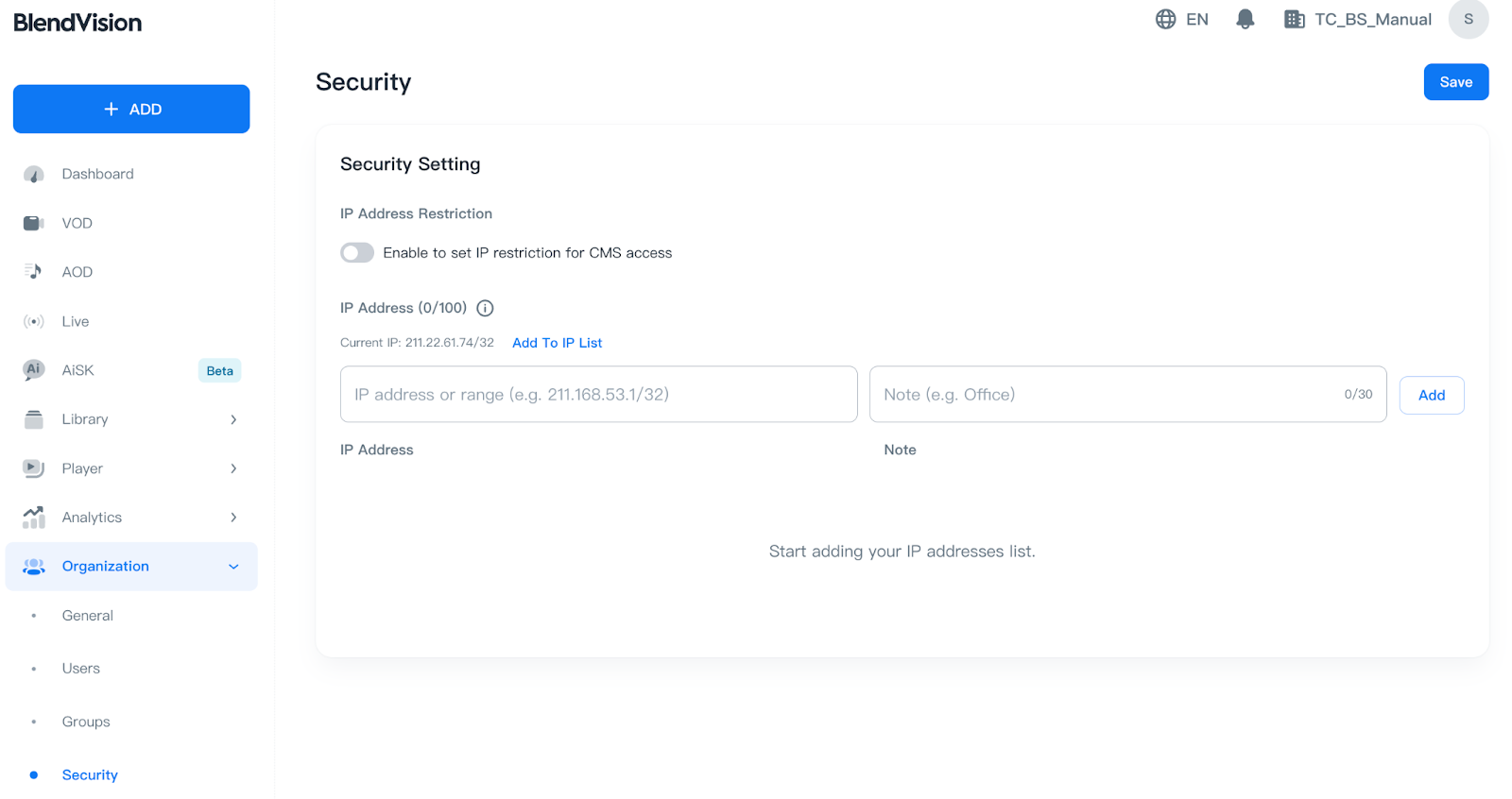Expand the Player section
This screenshot has width=1512, height=799.
click(x=233, y=468)
